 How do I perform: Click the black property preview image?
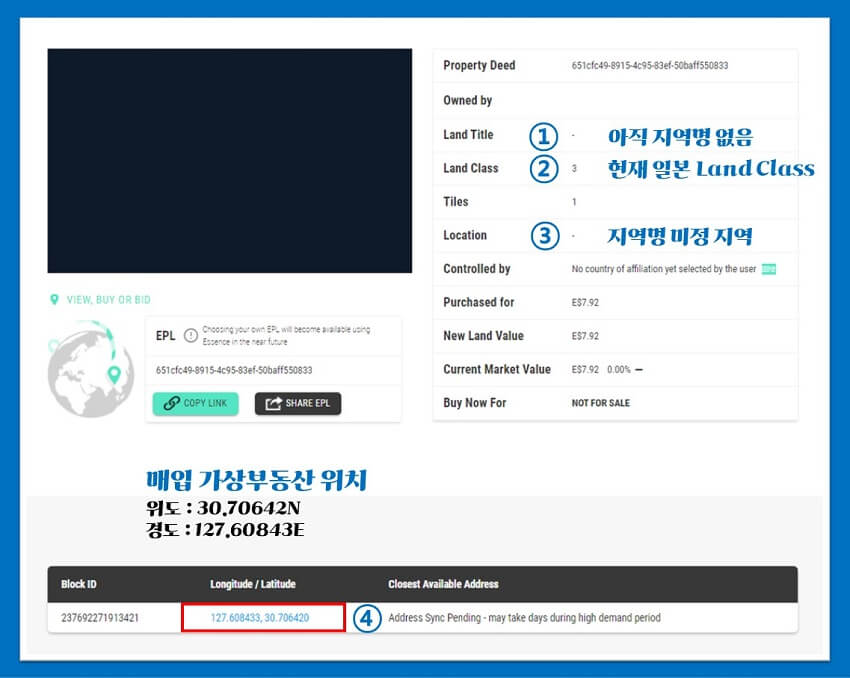tap(230, 160)
